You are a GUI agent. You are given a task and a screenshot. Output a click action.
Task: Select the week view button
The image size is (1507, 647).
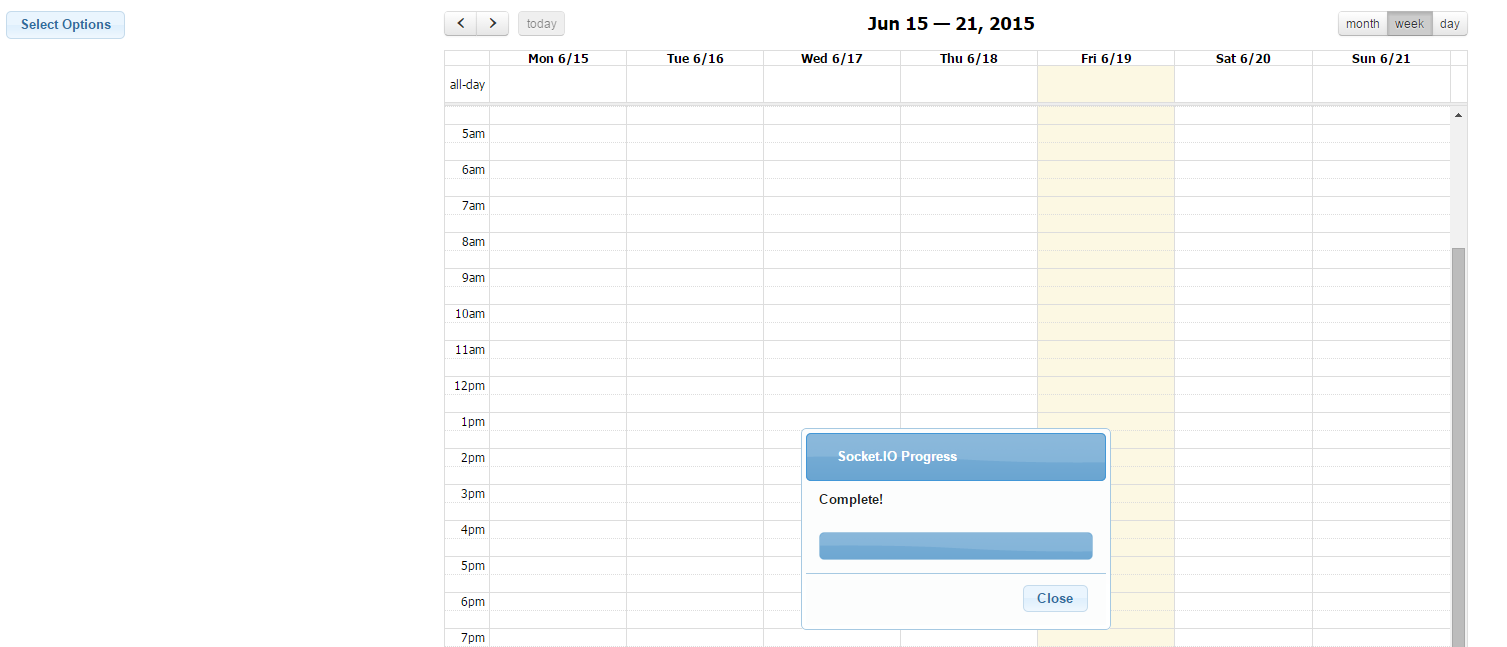[1409, 24]
